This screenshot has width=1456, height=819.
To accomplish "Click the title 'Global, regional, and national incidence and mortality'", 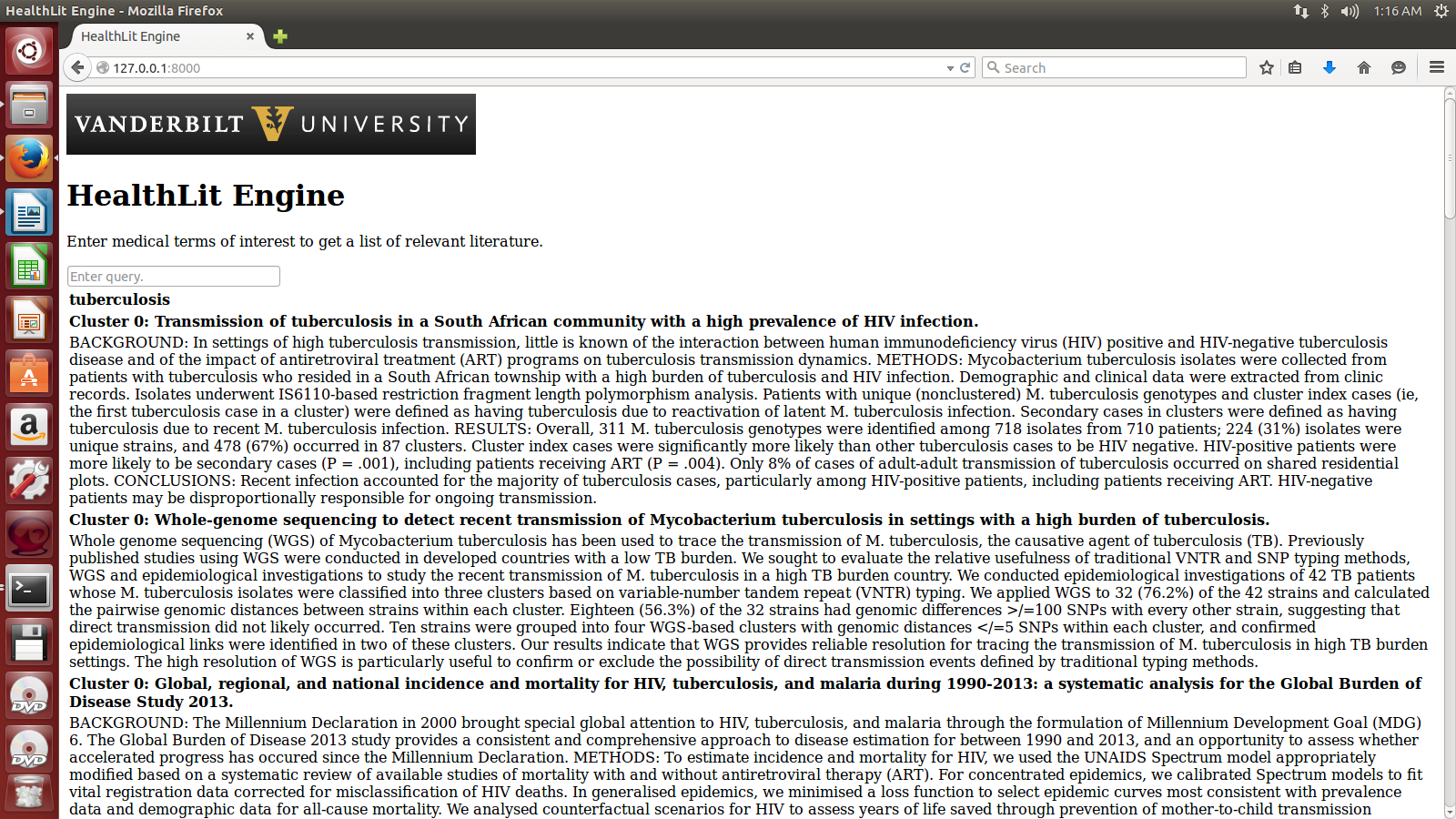I will tap(745, 693).
